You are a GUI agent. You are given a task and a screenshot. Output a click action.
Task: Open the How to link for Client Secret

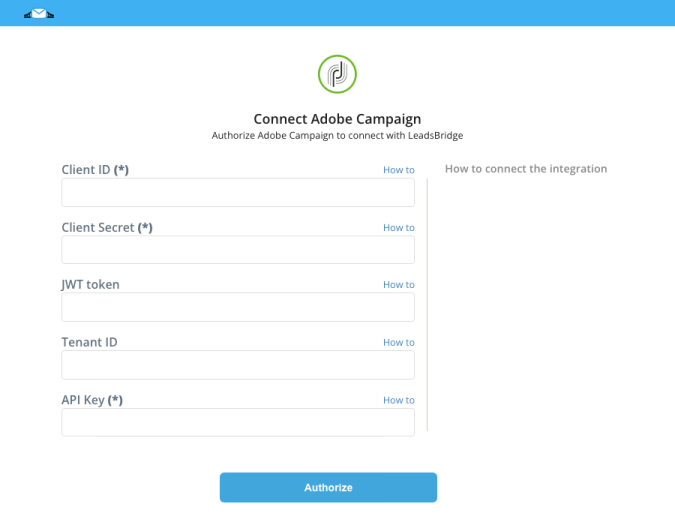(399, 228)
